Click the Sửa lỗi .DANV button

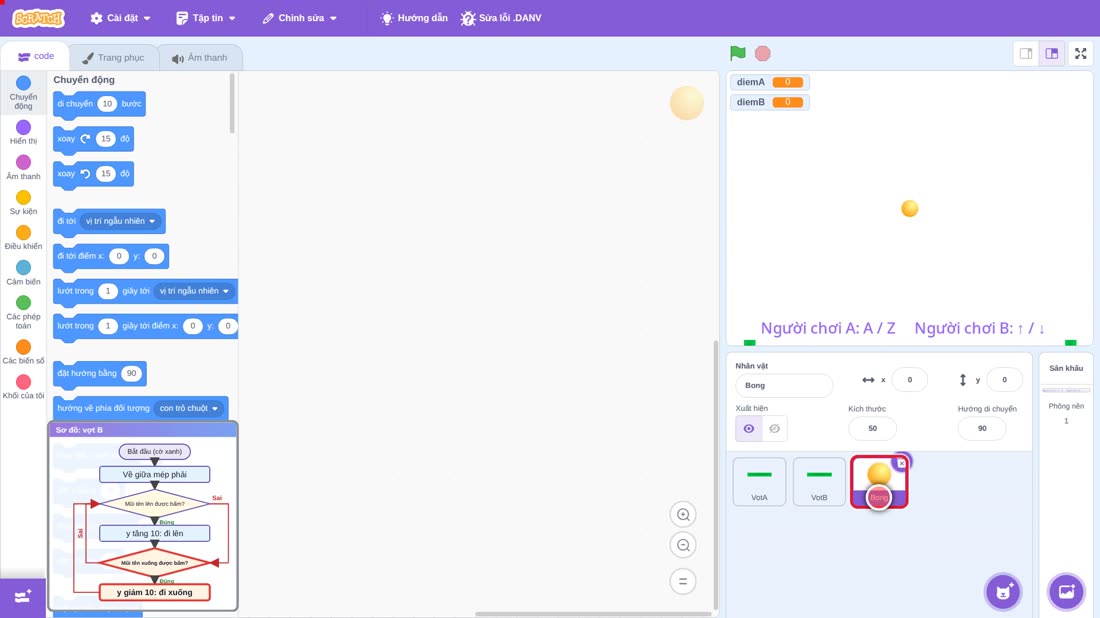click(501, 18)
